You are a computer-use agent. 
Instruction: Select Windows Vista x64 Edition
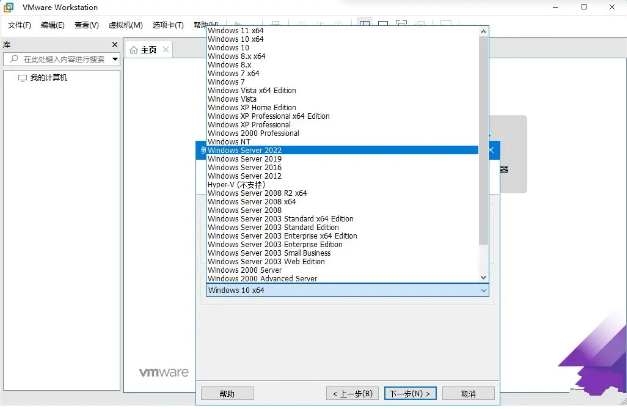[x=342, y=90]
